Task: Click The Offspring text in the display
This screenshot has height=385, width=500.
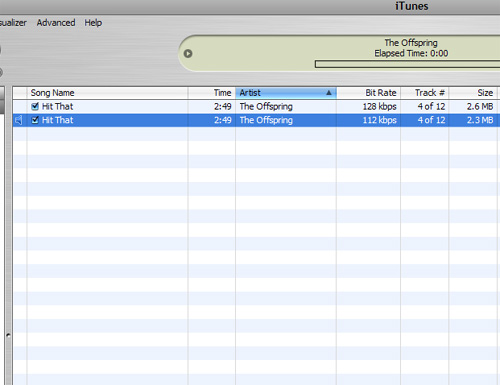Action: [411, 43]
